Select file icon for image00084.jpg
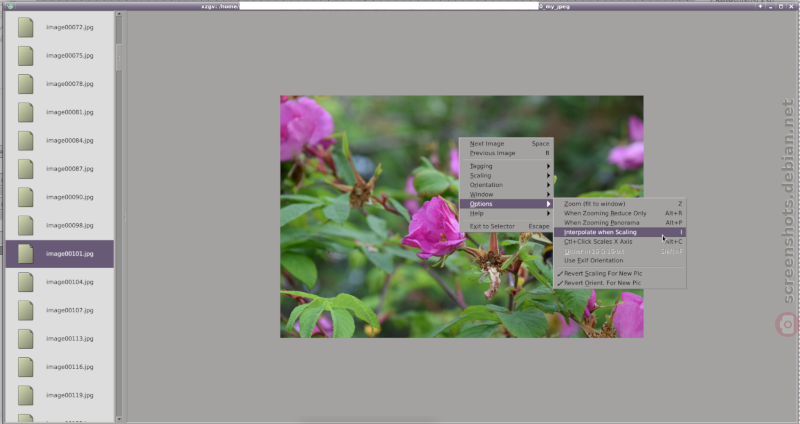The width and height of the screenshot is (800, 424). [x=26, y=140]
